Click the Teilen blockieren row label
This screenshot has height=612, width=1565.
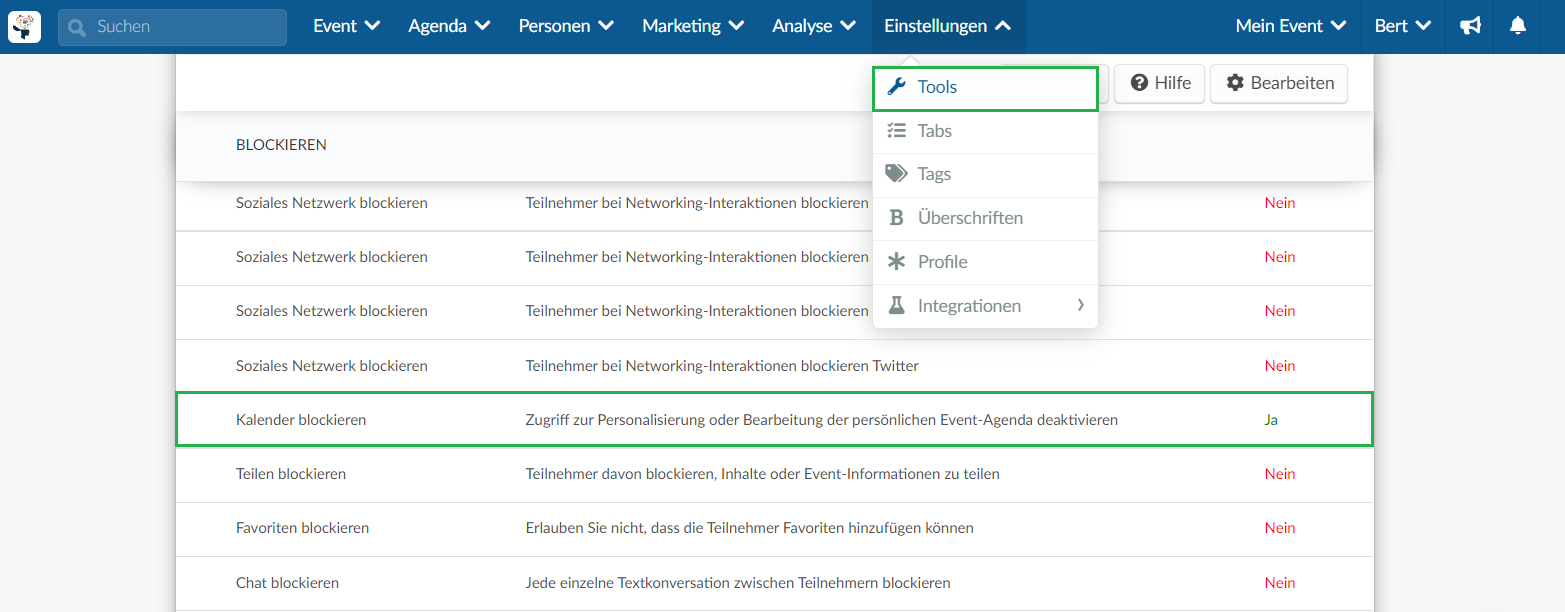tap(291, 474)
